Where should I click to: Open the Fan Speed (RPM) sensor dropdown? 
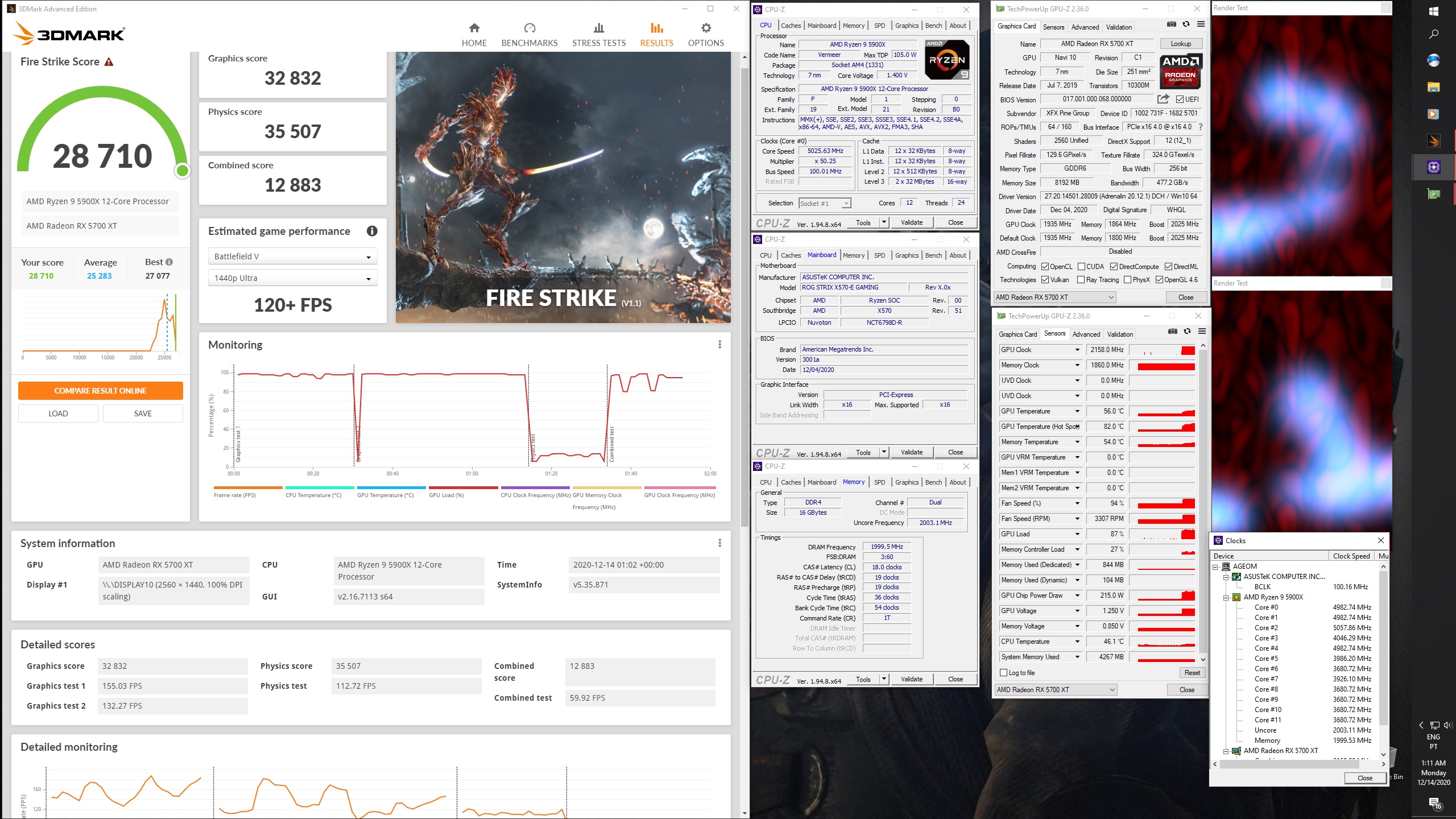[1077, 519]
